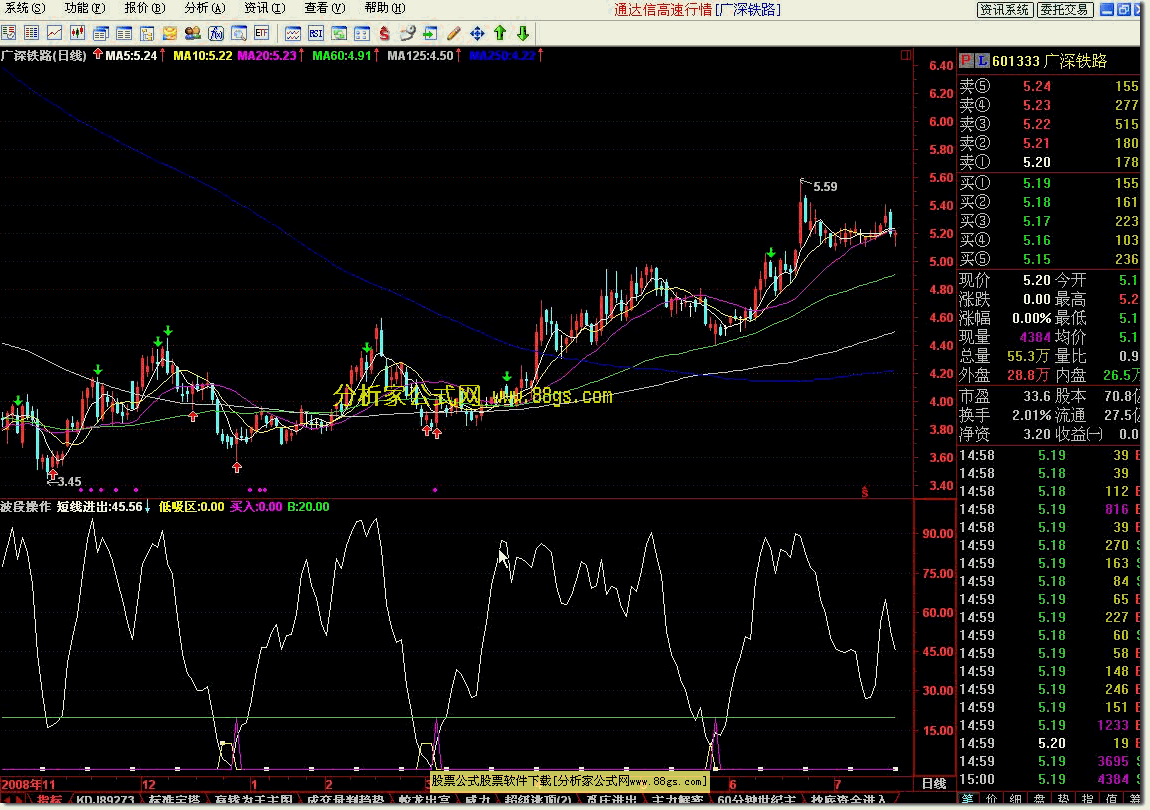Select the 60分钟世纪王 indicator tab
The height and width of the screenshot is (810, 1150).
(x=756, y=800)
